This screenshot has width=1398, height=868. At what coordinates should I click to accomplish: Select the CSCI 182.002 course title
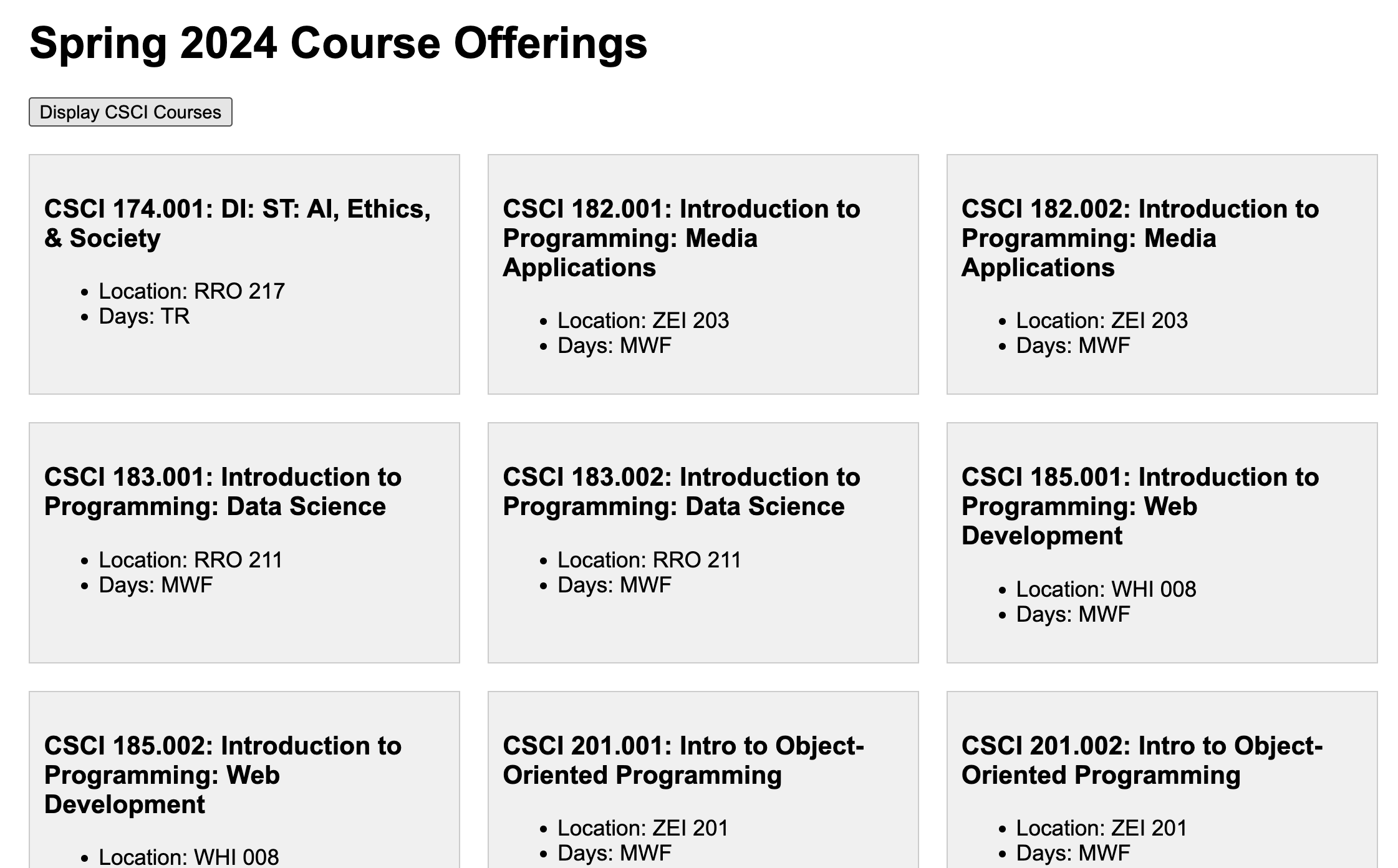[x=1140, y=238]
